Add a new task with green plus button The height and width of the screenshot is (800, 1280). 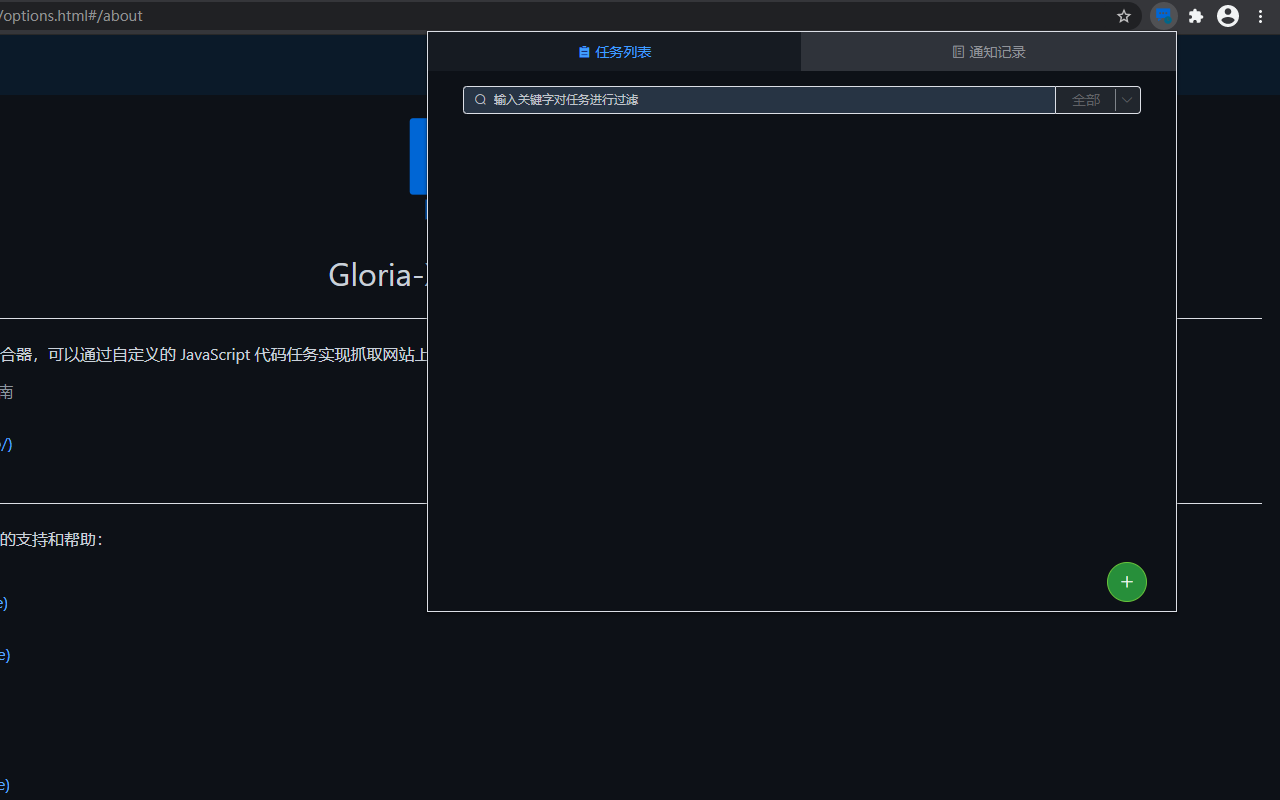tap(1127, 582)
